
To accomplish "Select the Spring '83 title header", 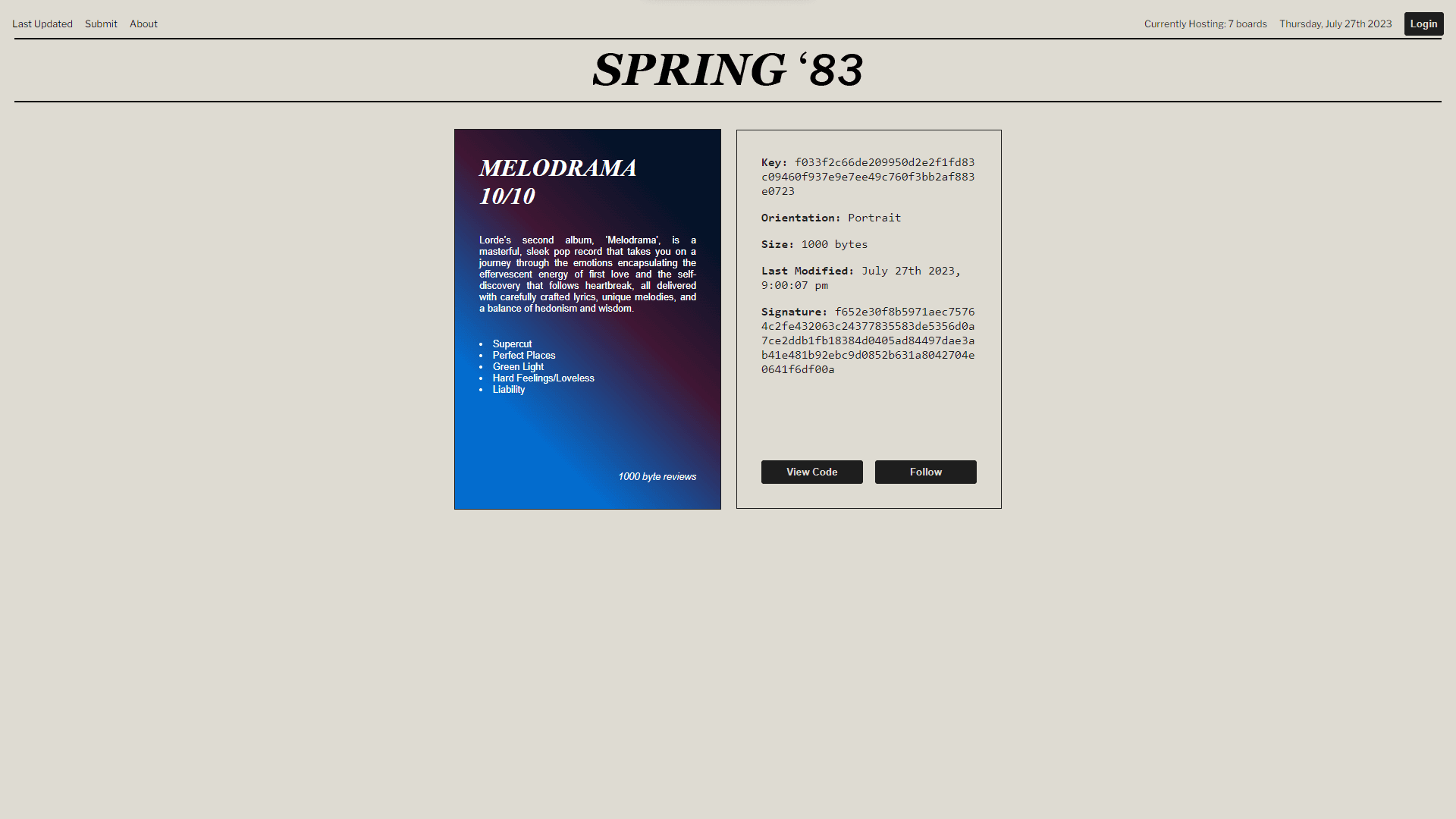I will click(728, 70).
